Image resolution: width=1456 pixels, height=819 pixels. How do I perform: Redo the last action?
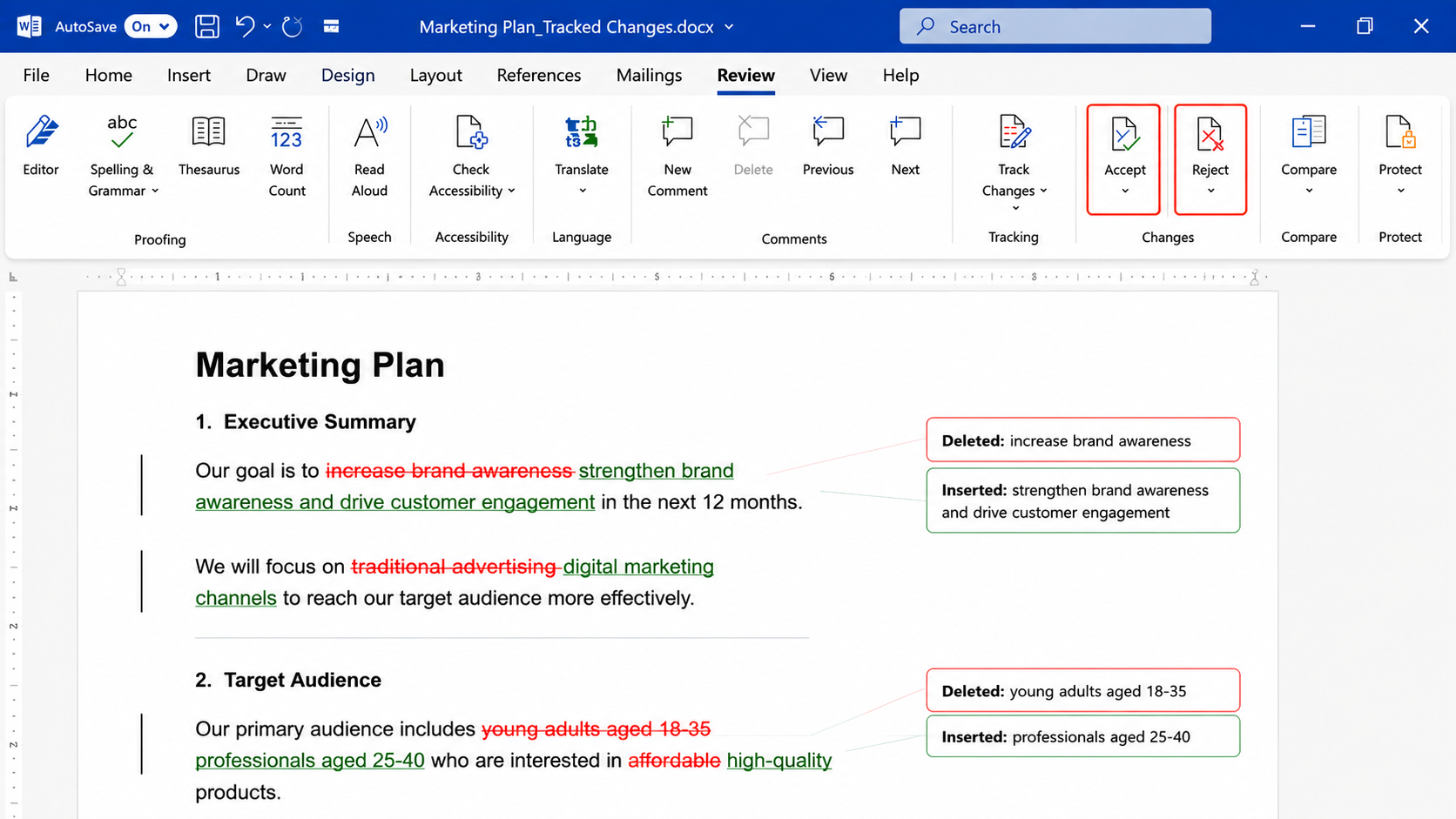(293, 26)
